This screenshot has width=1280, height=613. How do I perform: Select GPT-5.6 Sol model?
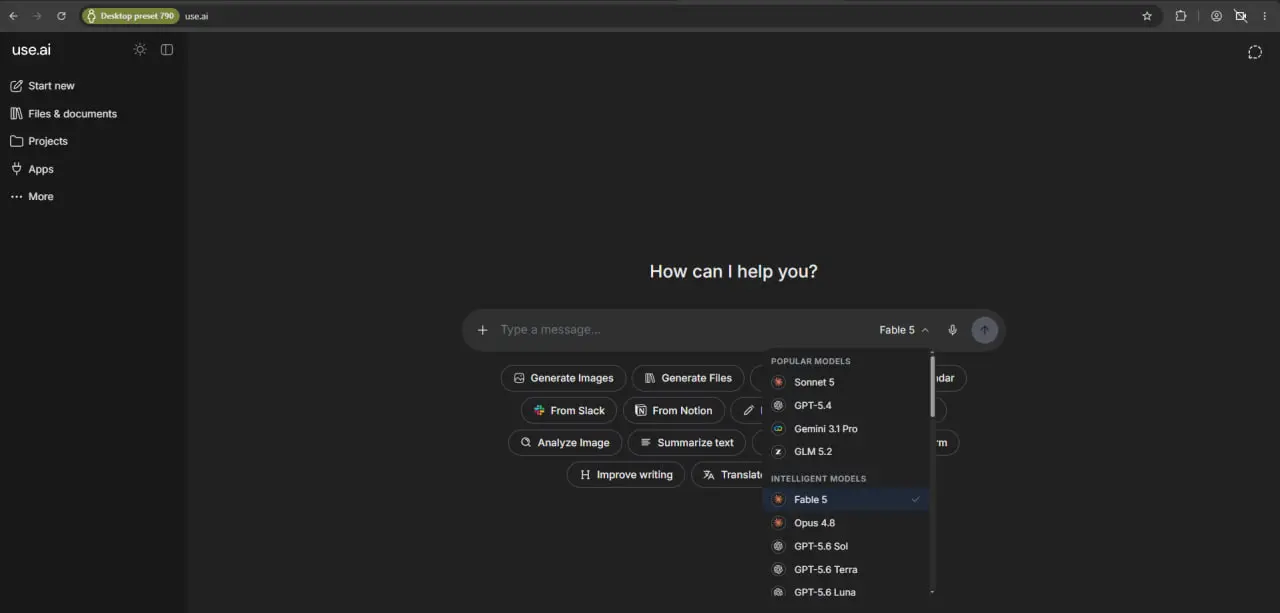[x=846, y=546]
